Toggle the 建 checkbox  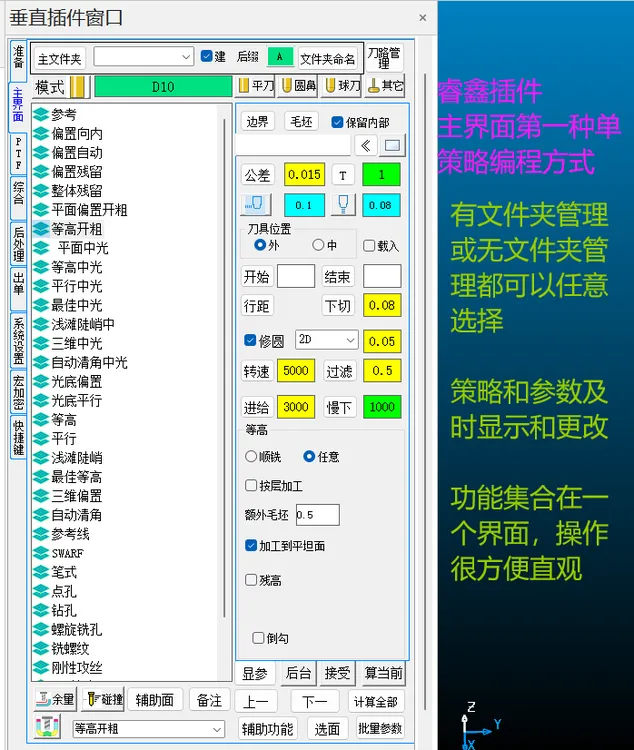206,56
